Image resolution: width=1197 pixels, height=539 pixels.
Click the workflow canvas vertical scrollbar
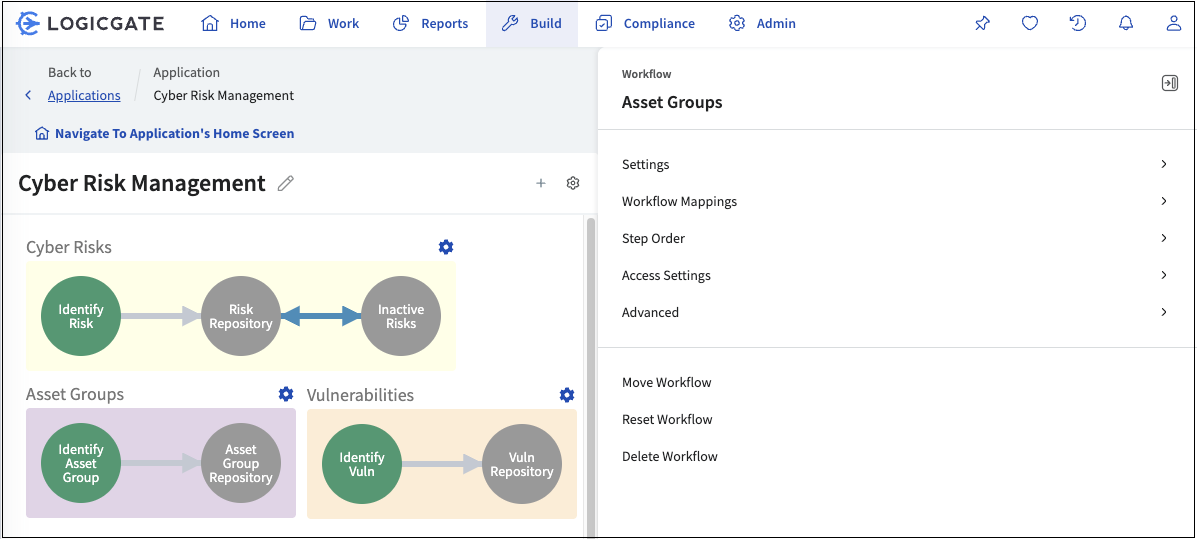pyautogui.click(x=589, y=374)
